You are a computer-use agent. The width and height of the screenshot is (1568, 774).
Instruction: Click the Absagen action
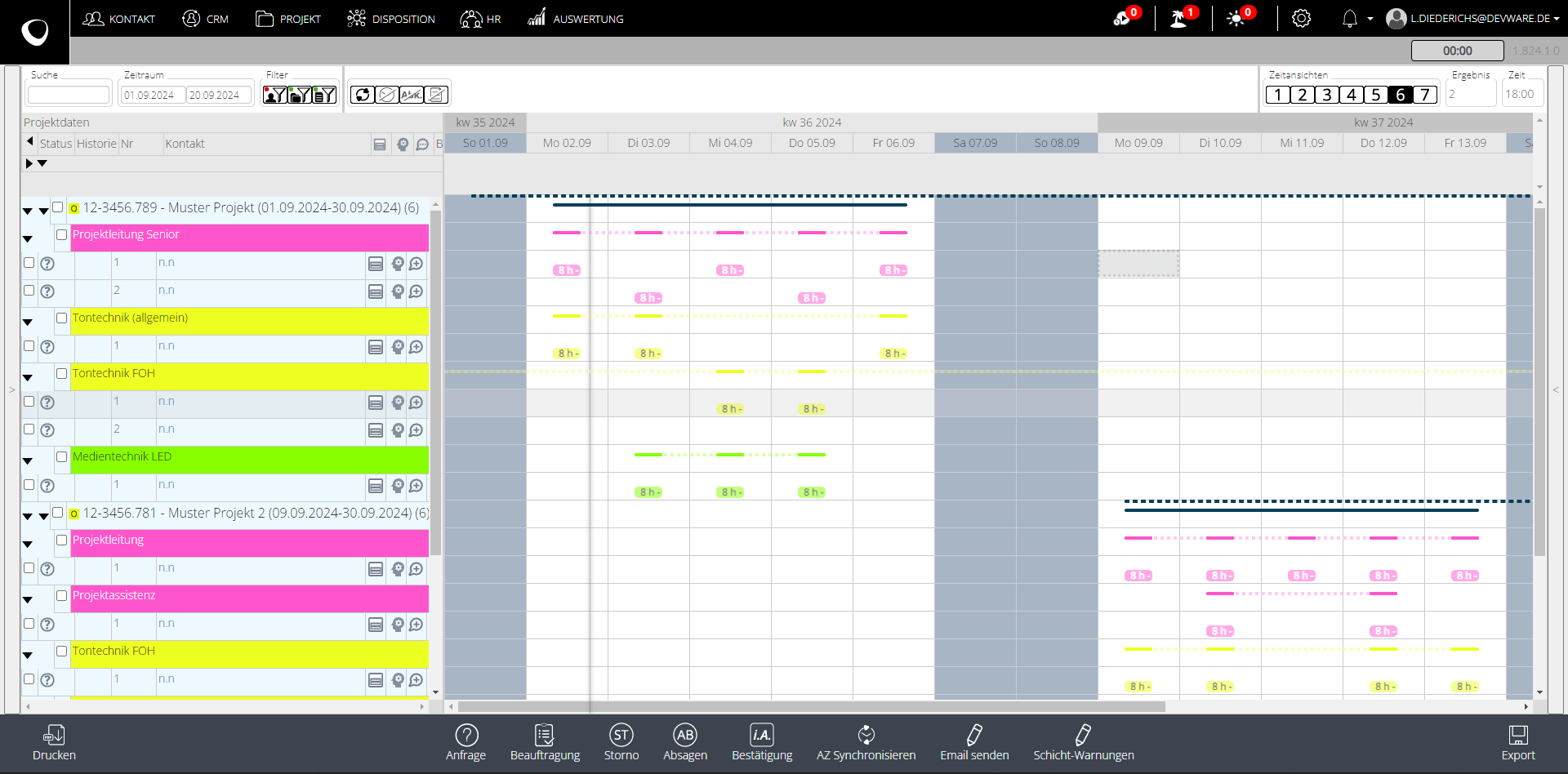click(685, 743)
